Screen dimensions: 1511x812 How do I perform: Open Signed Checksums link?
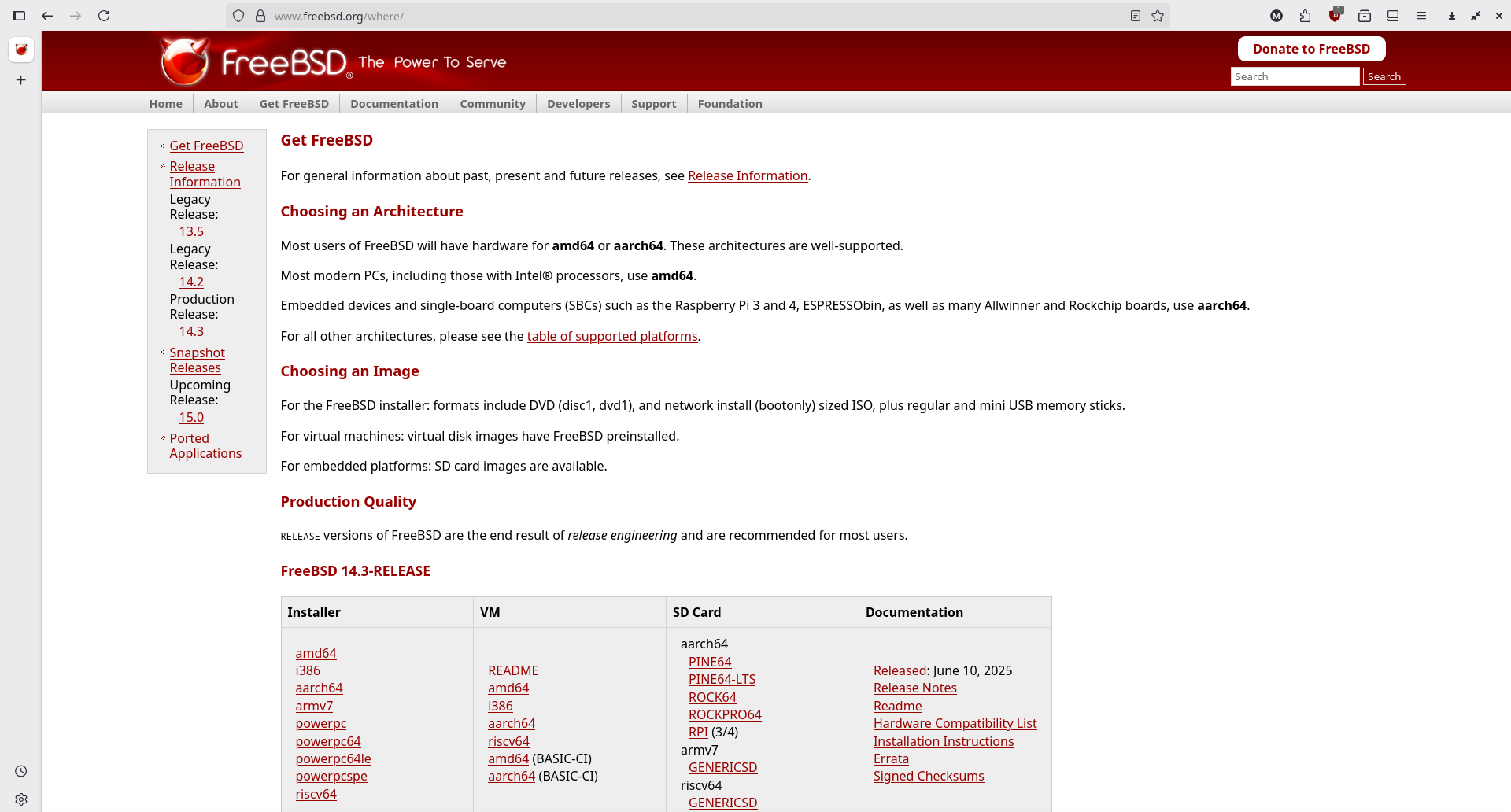929,776
